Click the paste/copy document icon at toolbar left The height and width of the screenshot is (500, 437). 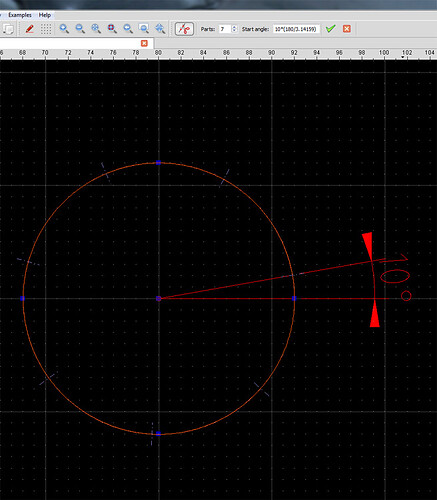[8, 29]
